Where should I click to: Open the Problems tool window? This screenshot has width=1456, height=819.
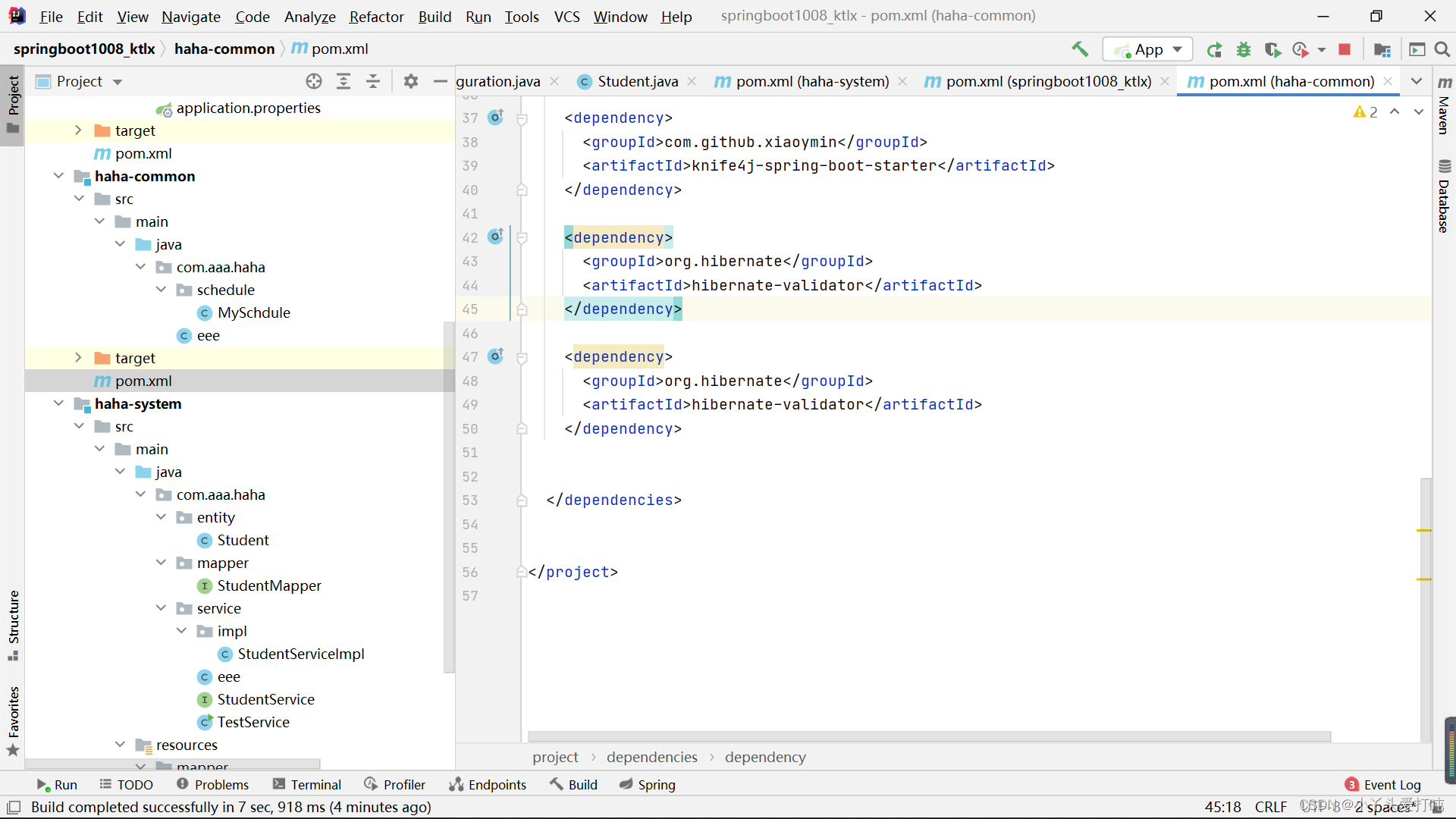click(212, 785)
